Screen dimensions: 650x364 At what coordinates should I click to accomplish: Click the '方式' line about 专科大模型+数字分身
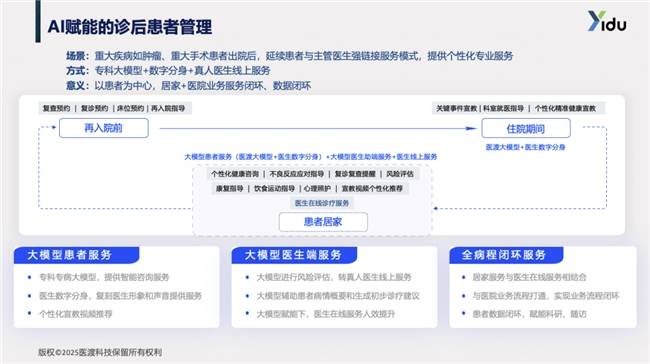point(168,70)
